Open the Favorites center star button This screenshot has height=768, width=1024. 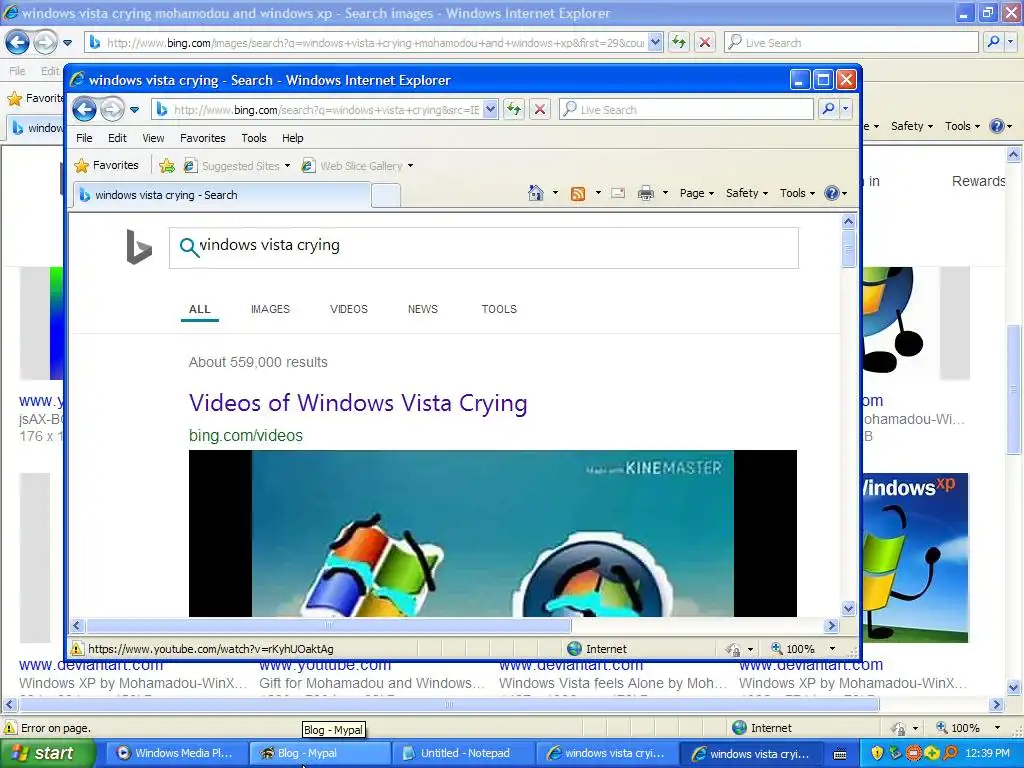[106, 165]
